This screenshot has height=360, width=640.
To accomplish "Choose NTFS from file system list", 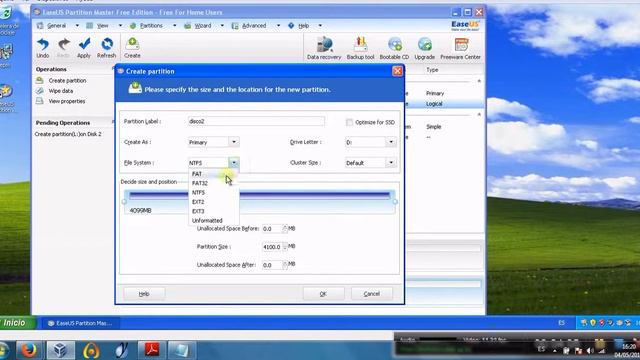I will pyautogui.click(x=213, y=193).
